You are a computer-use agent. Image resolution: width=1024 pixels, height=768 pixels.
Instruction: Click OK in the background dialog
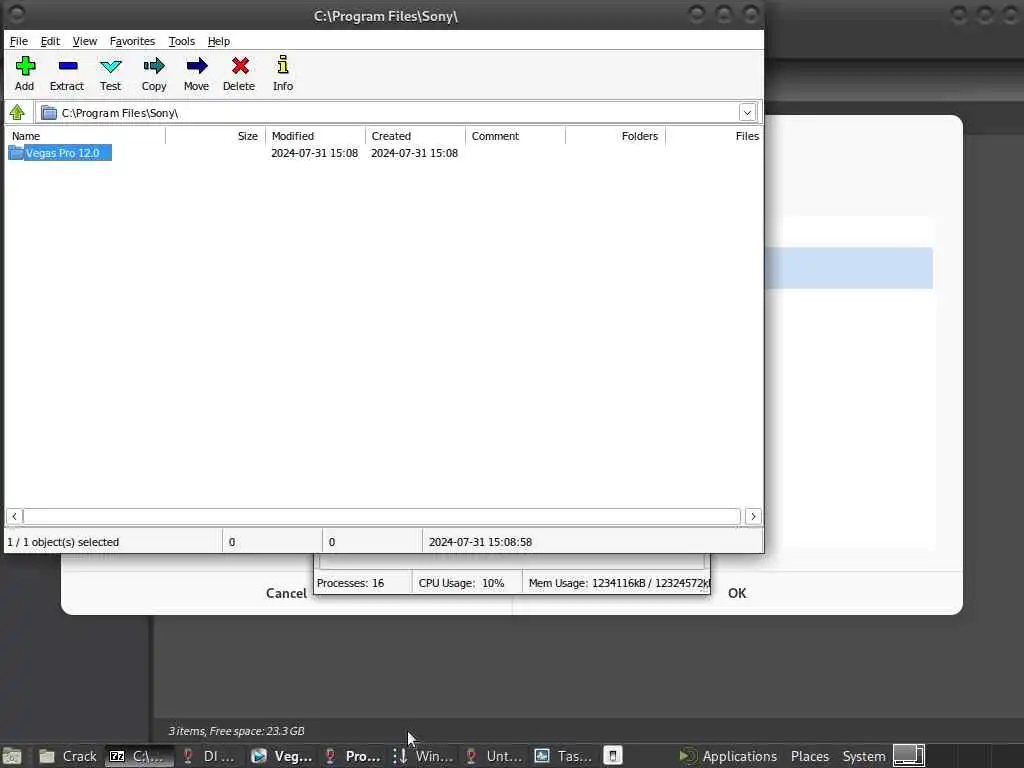click(x=737, y=593)
